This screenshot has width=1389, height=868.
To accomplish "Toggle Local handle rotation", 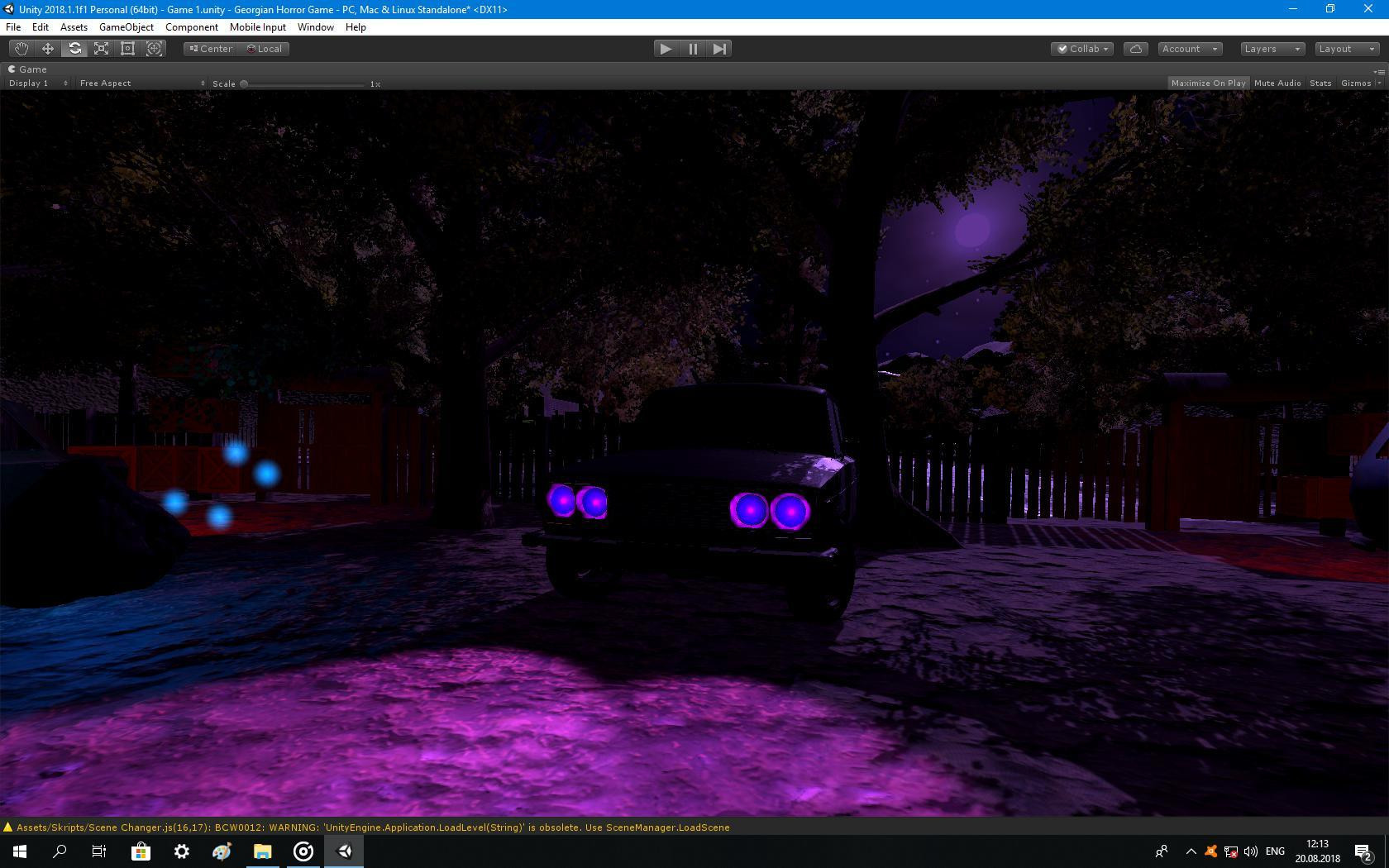I will [265, 49].
